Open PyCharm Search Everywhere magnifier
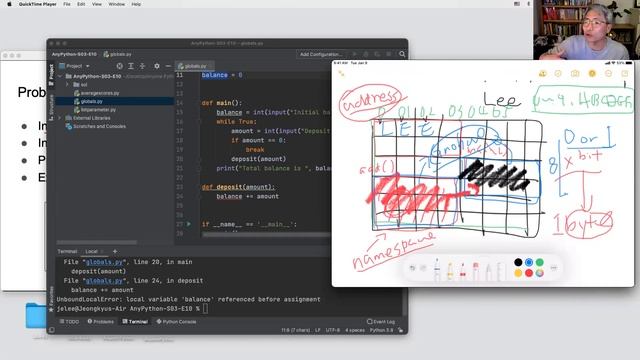The width and height of the screenshot is (640, 360). coord(402,54)
